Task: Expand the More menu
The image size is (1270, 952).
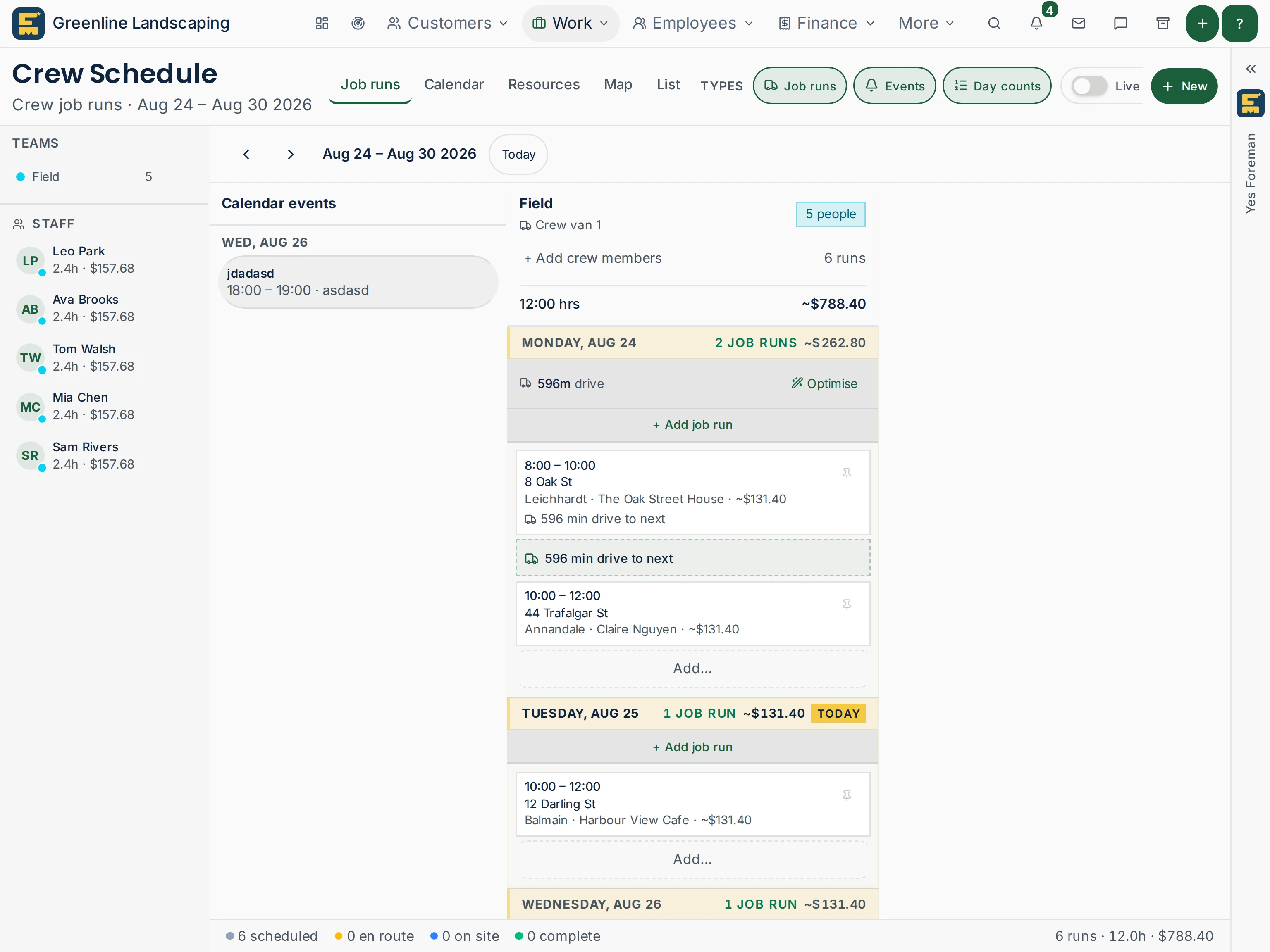Action: [x=926, y=23]
